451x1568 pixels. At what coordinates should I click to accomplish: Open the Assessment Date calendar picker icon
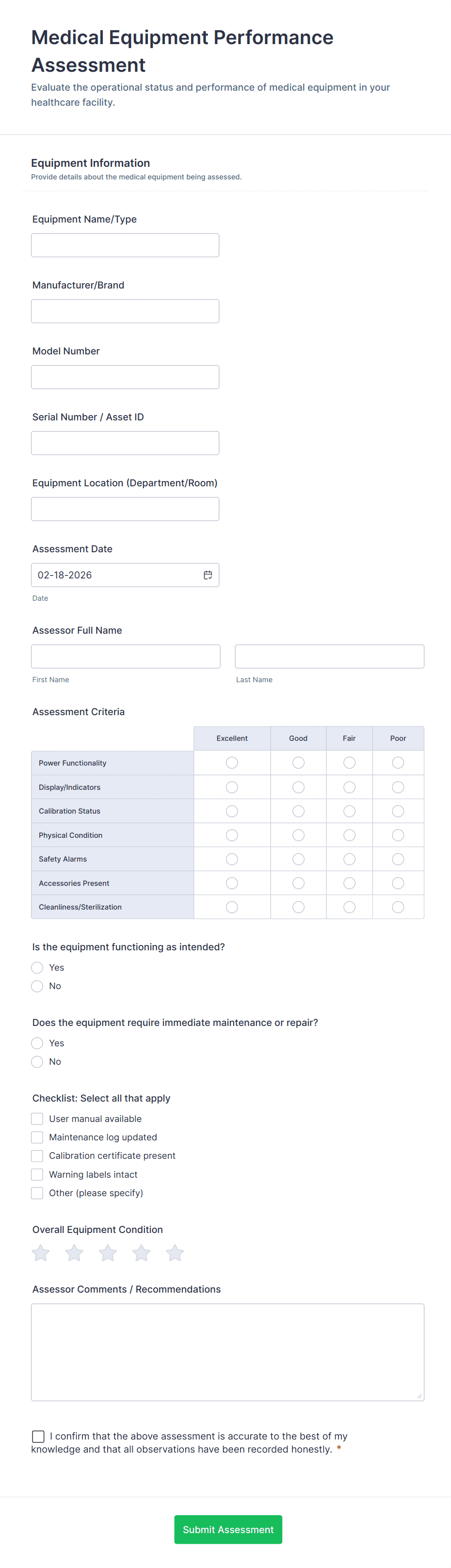208,575
